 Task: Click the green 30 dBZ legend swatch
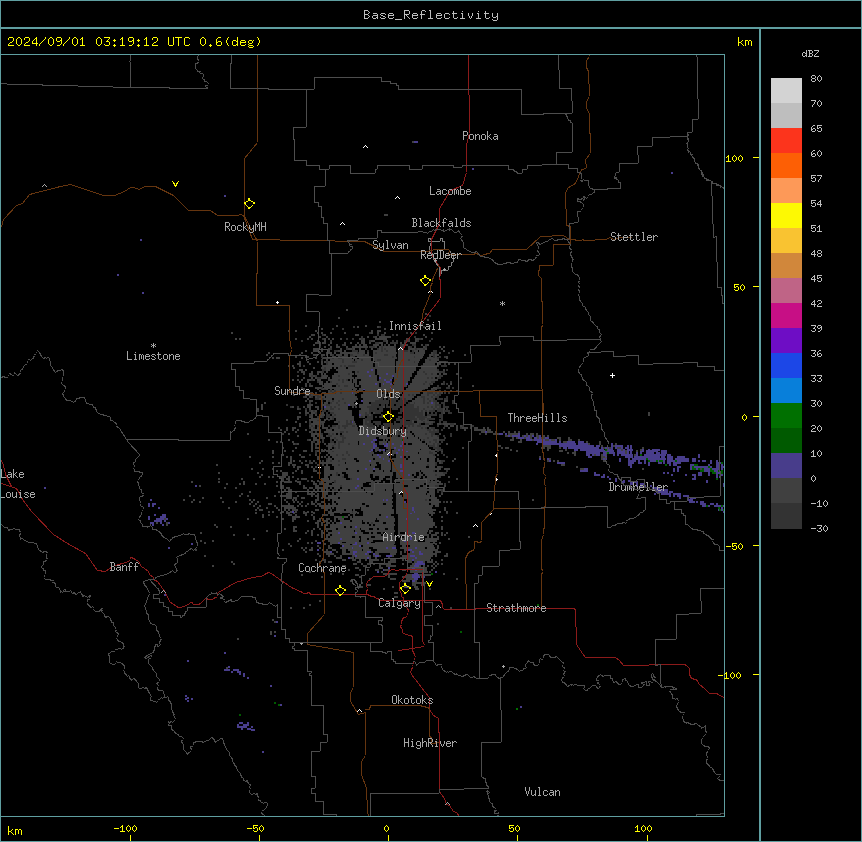pos(786,416)
